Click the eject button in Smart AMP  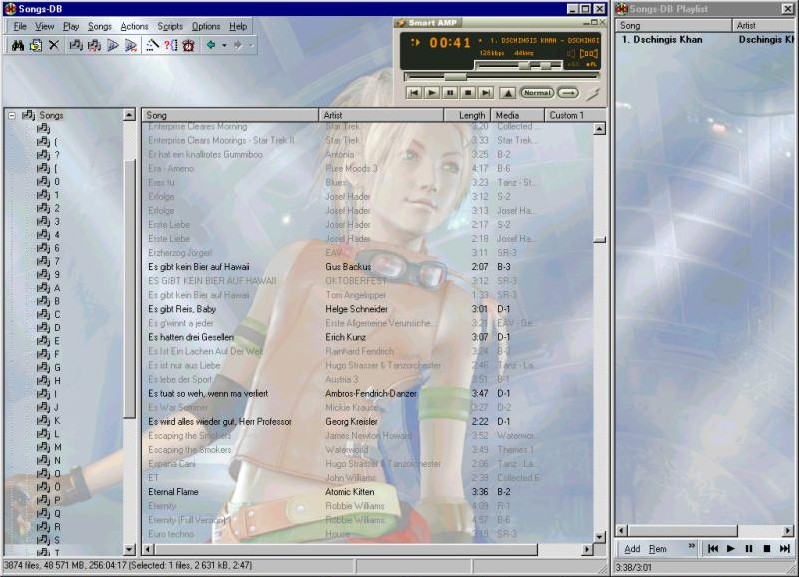click(x=508, y=93)
